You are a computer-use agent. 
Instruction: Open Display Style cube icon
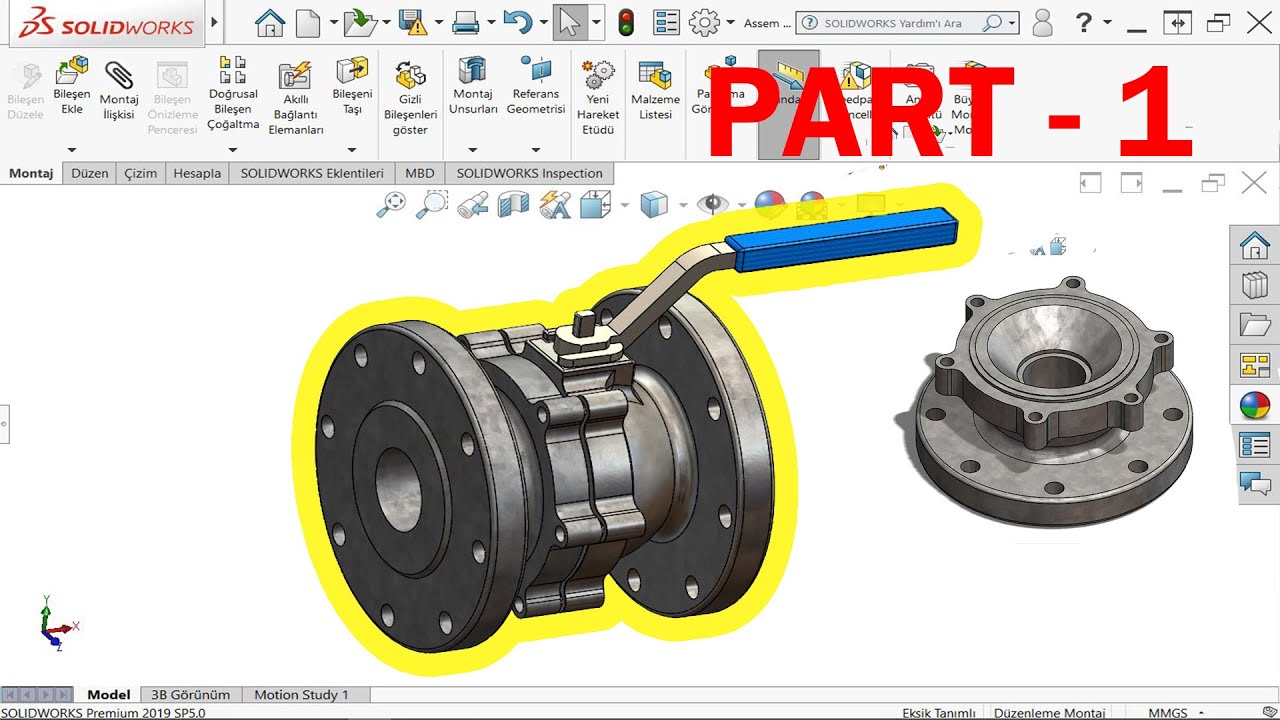(653, 205)
